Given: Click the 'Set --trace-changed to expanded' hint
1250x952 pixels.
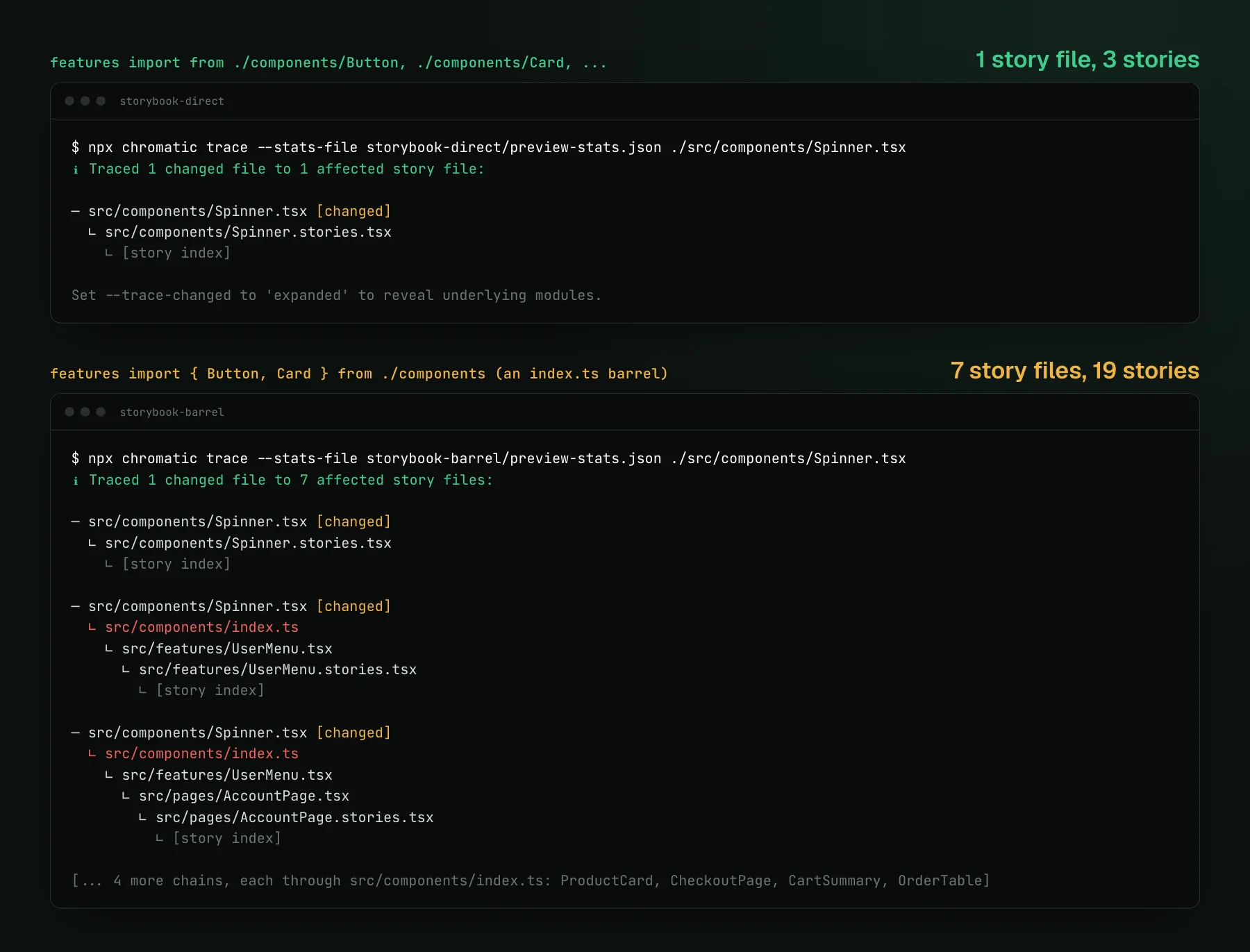Looking at the screenshot, I should pyautogui.click(x=336, y=296).
